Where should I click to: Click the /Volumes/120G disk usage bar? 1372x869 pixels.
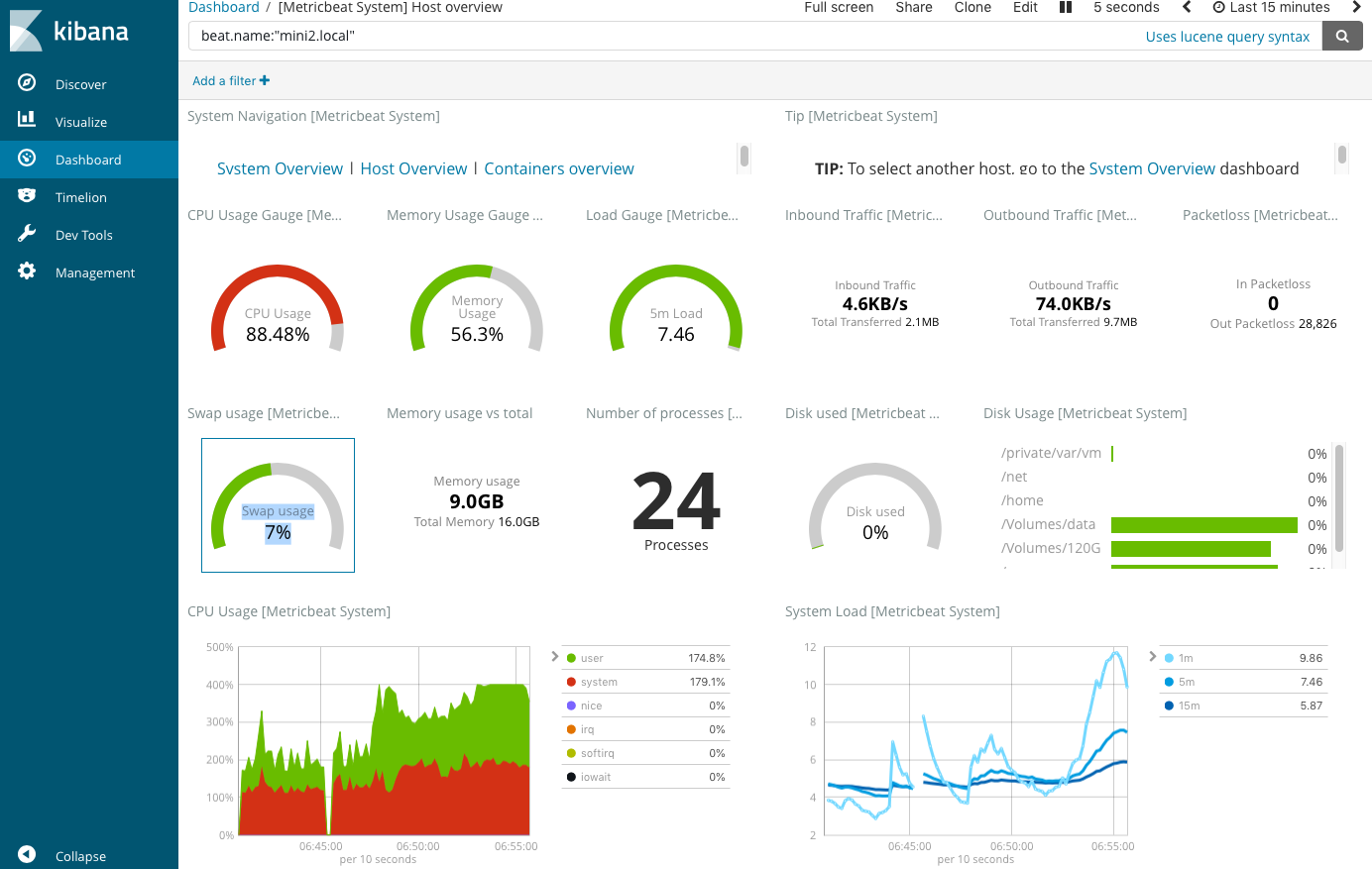[1191, 549]
